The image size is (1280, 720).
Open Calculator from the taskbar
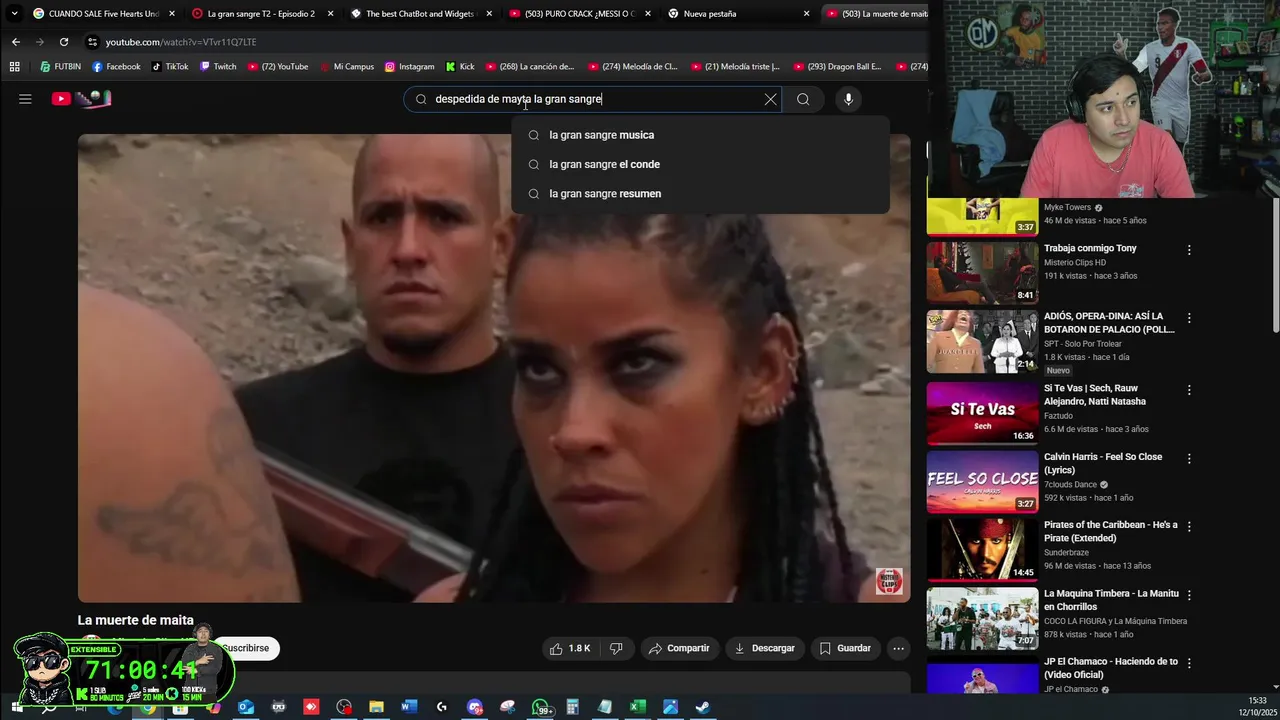[x=572, y=707]
